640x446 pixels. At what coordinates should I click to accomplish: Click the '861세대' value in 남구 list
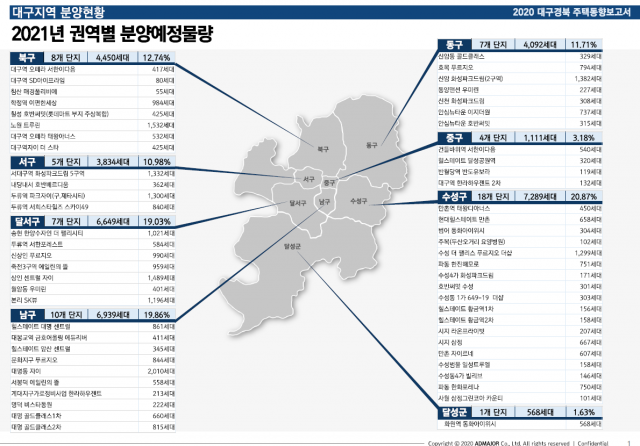click(x=163, y=326)
